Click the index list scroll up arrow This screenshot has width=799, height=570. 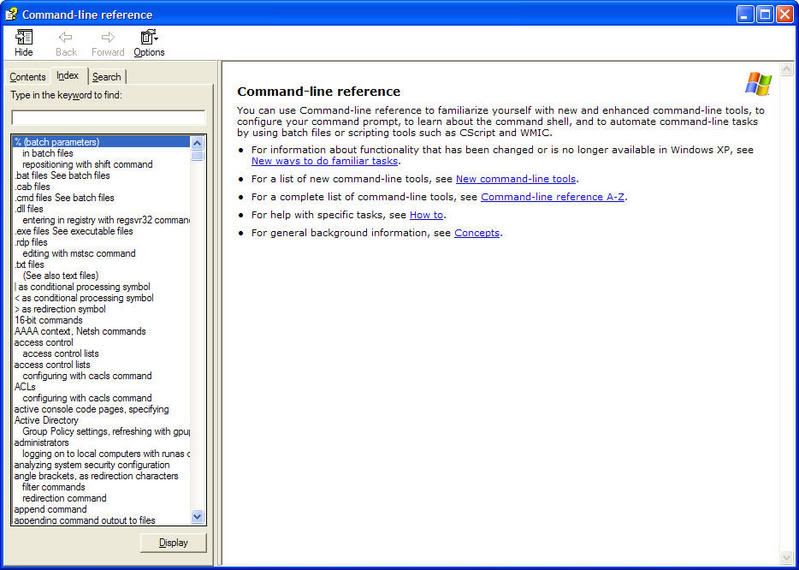(197, 142)
